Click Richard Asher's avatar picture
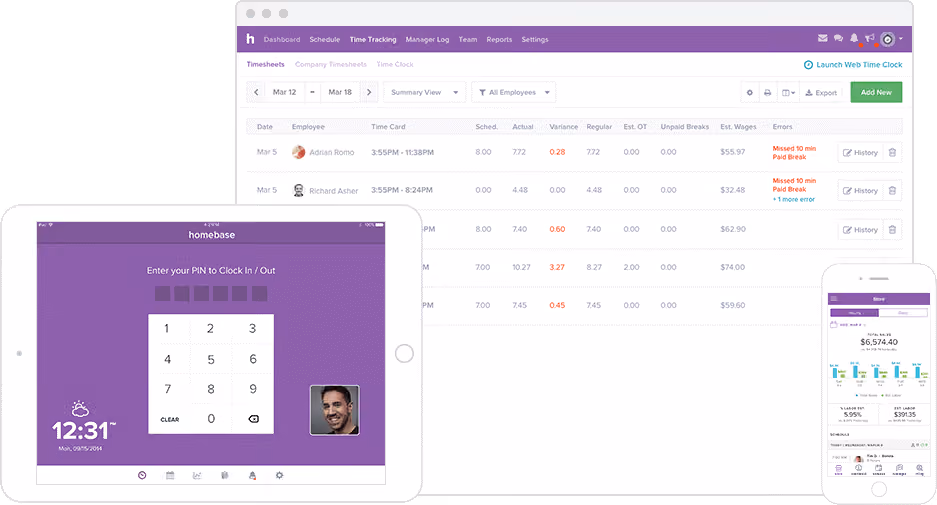Screen dimensions: 937x505 [x=298, y=190]
